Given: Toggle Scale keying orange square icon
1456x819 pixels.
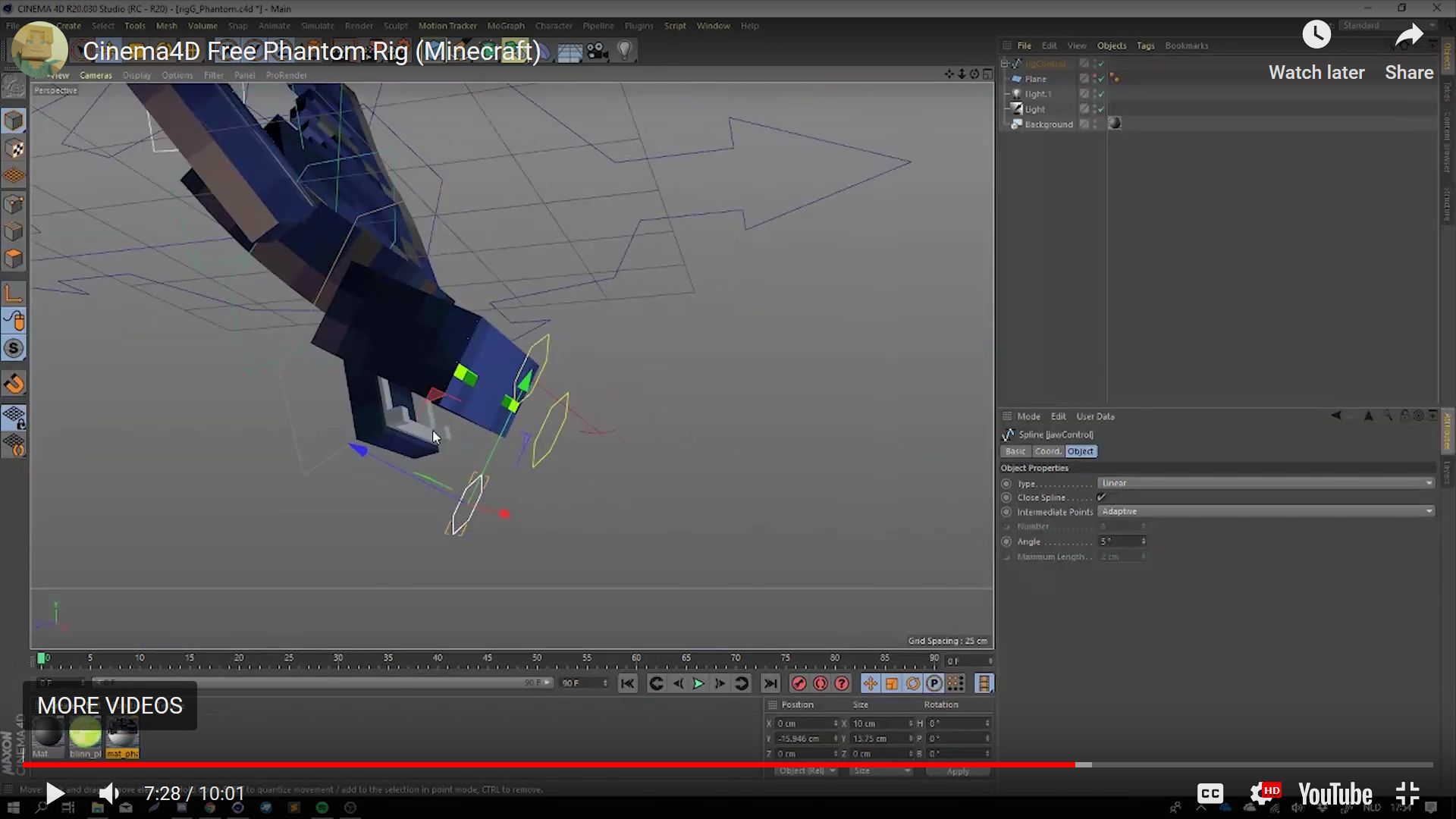Looking at the screenshot, I should [x=892, y=684].
